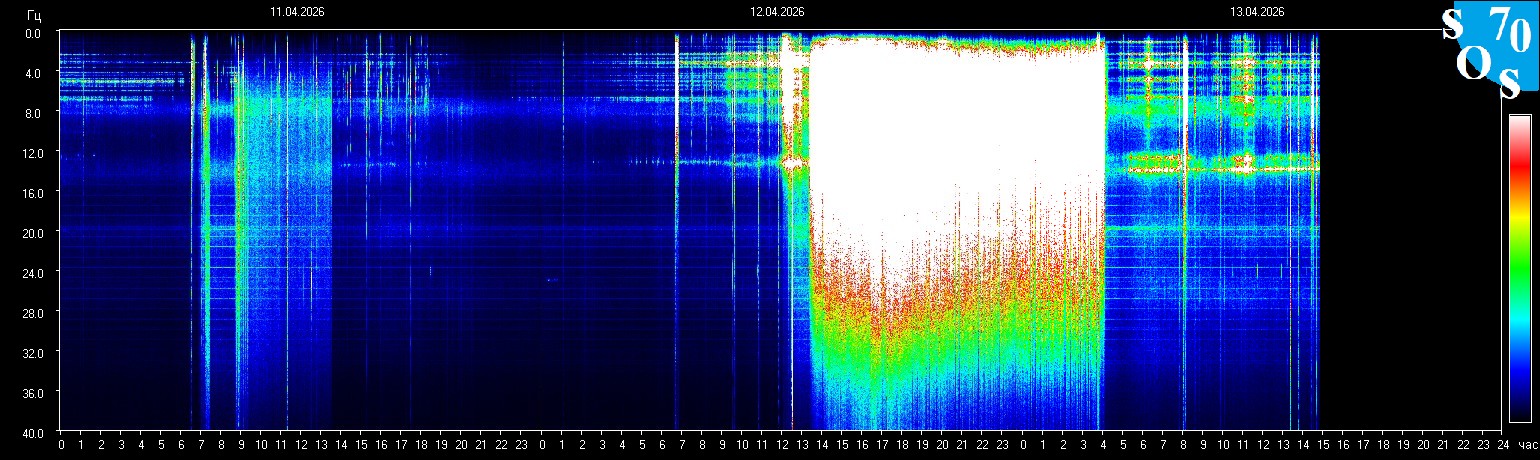Click the 28.0 frequency tick label
This screenshot has width=1540, height=460.
coord(33,312)
